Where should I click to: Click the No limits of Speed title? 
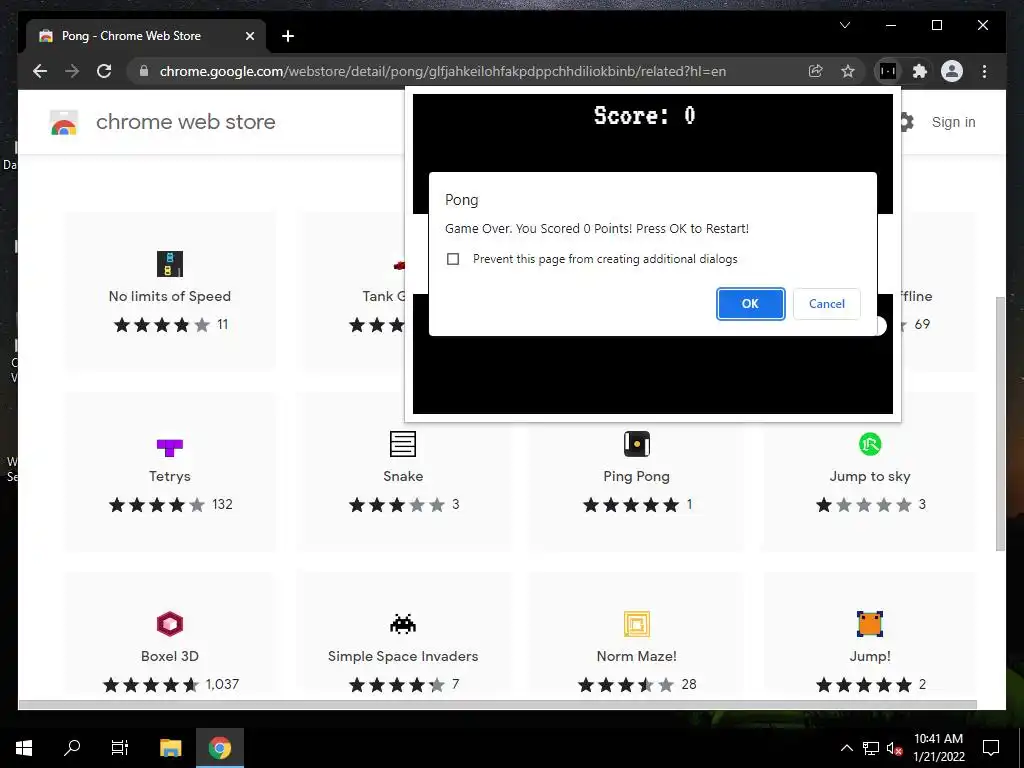coord(170,296)
